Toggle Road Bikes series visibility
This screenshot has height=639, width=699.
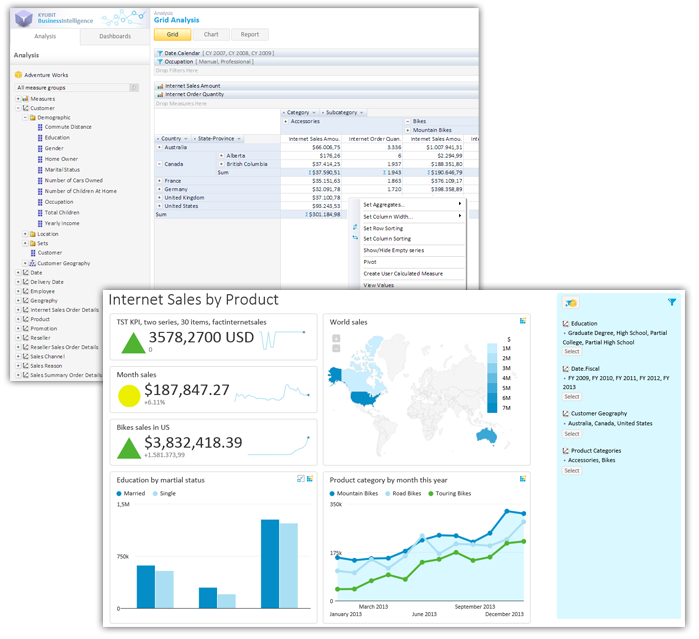pyautogui.click(x=412, y=493)
